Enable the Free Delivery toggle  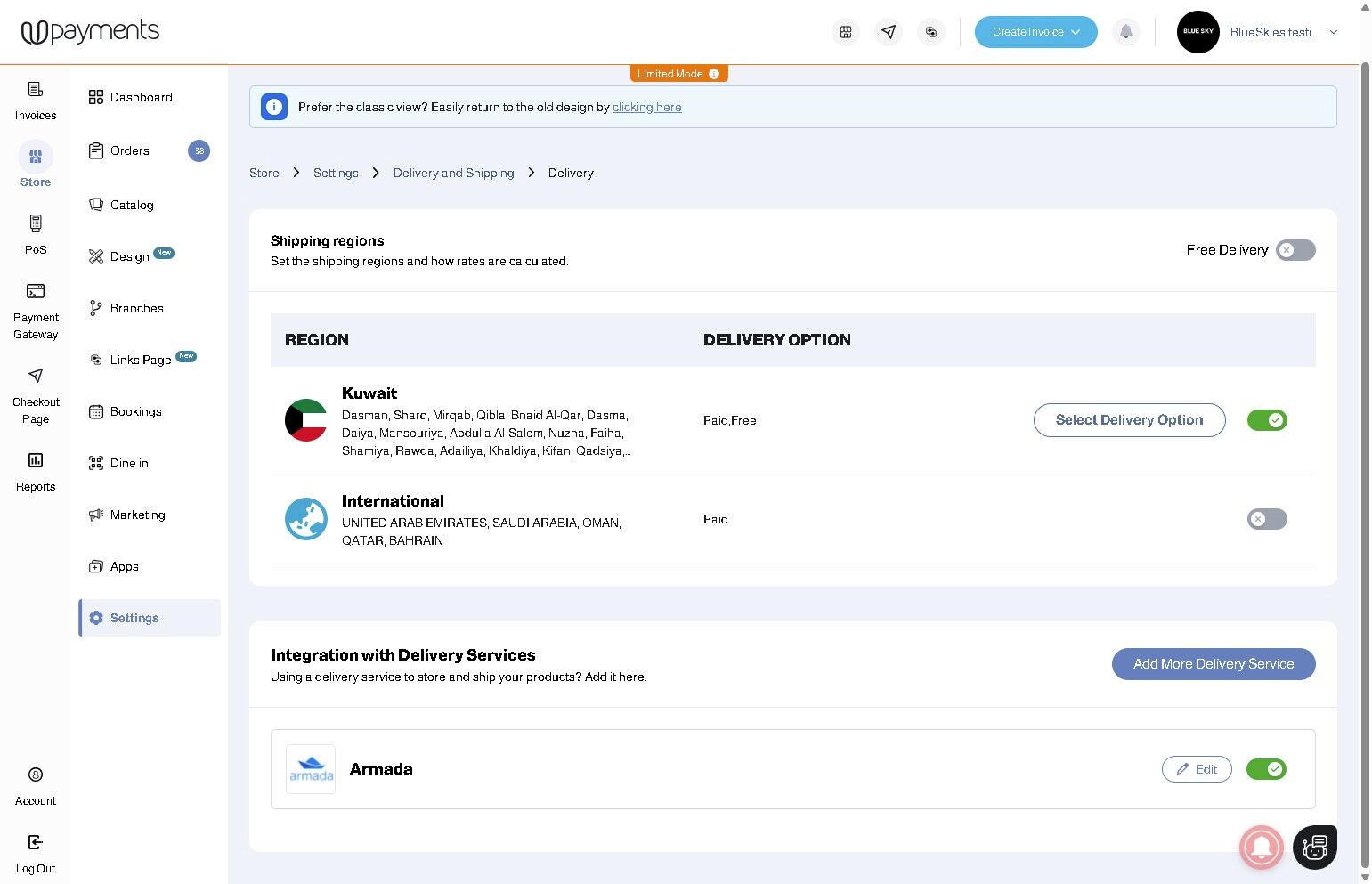[x=1295, y=250]
